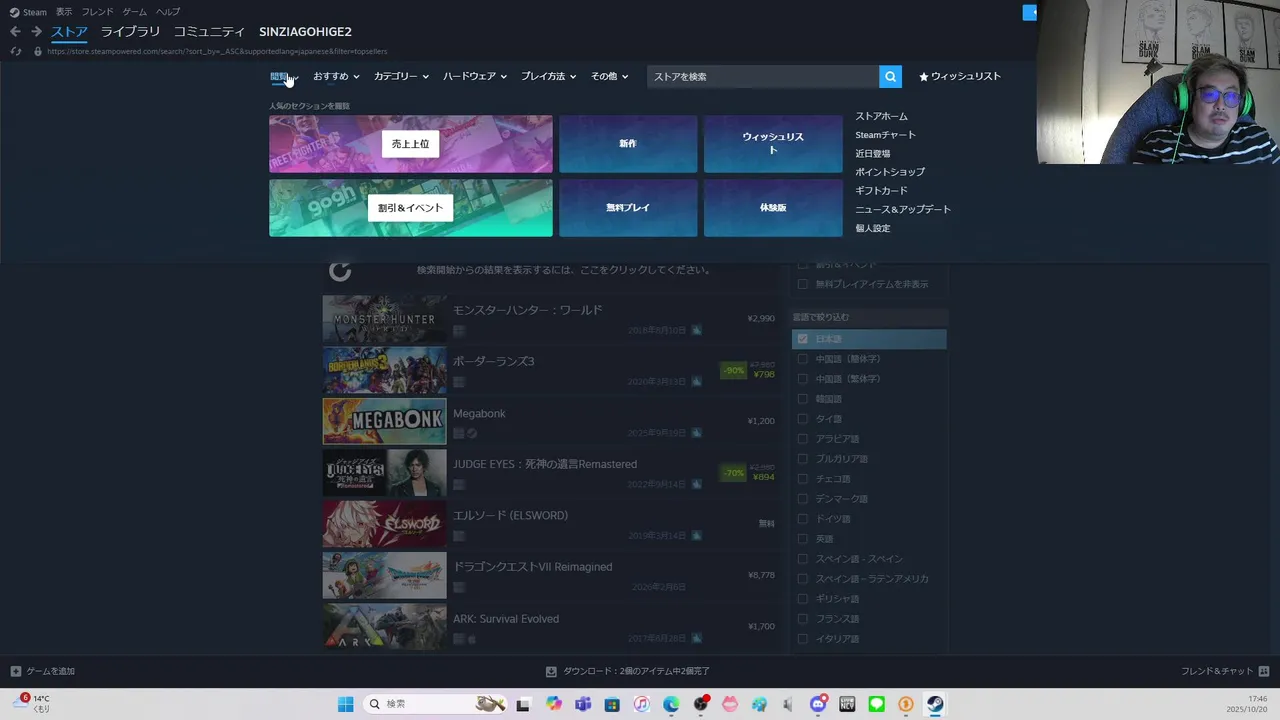Open LINE app on the taskbar
1280x720 pixels.
click(877, 704)
